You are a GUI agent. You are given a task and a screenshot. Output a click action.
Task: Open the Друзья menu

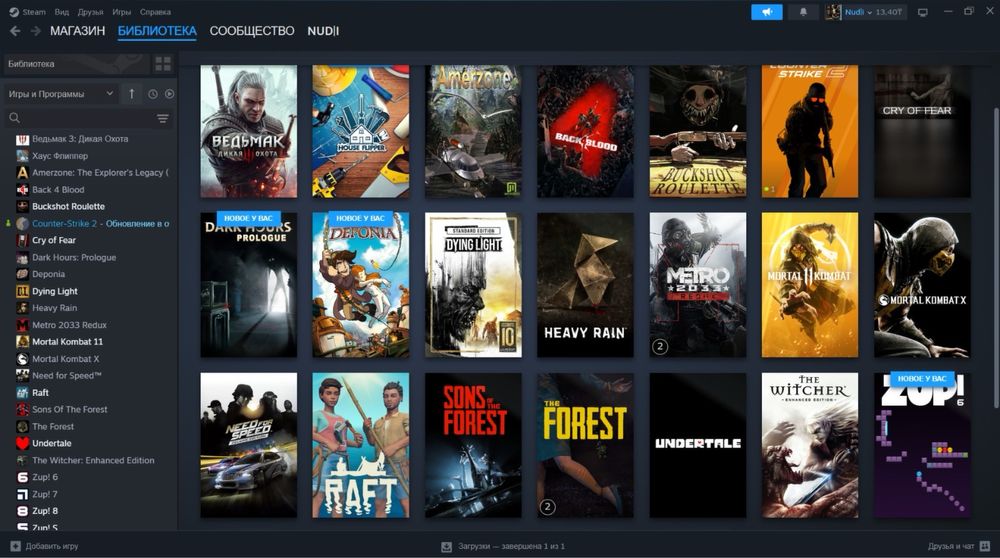click(x=91, y=12)
